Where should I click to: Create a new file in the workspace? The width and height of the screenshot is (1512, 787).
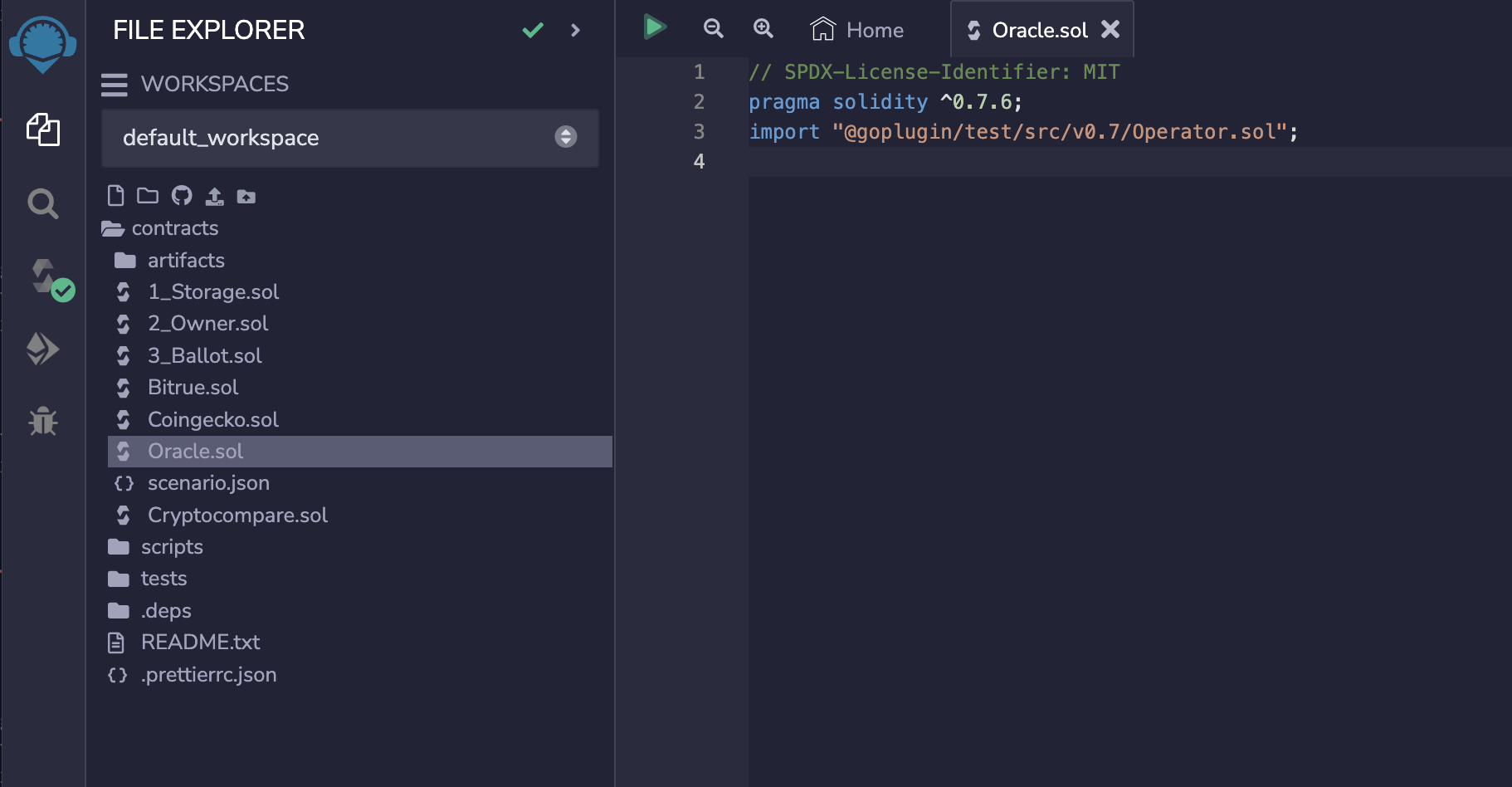tap(115, 196)
